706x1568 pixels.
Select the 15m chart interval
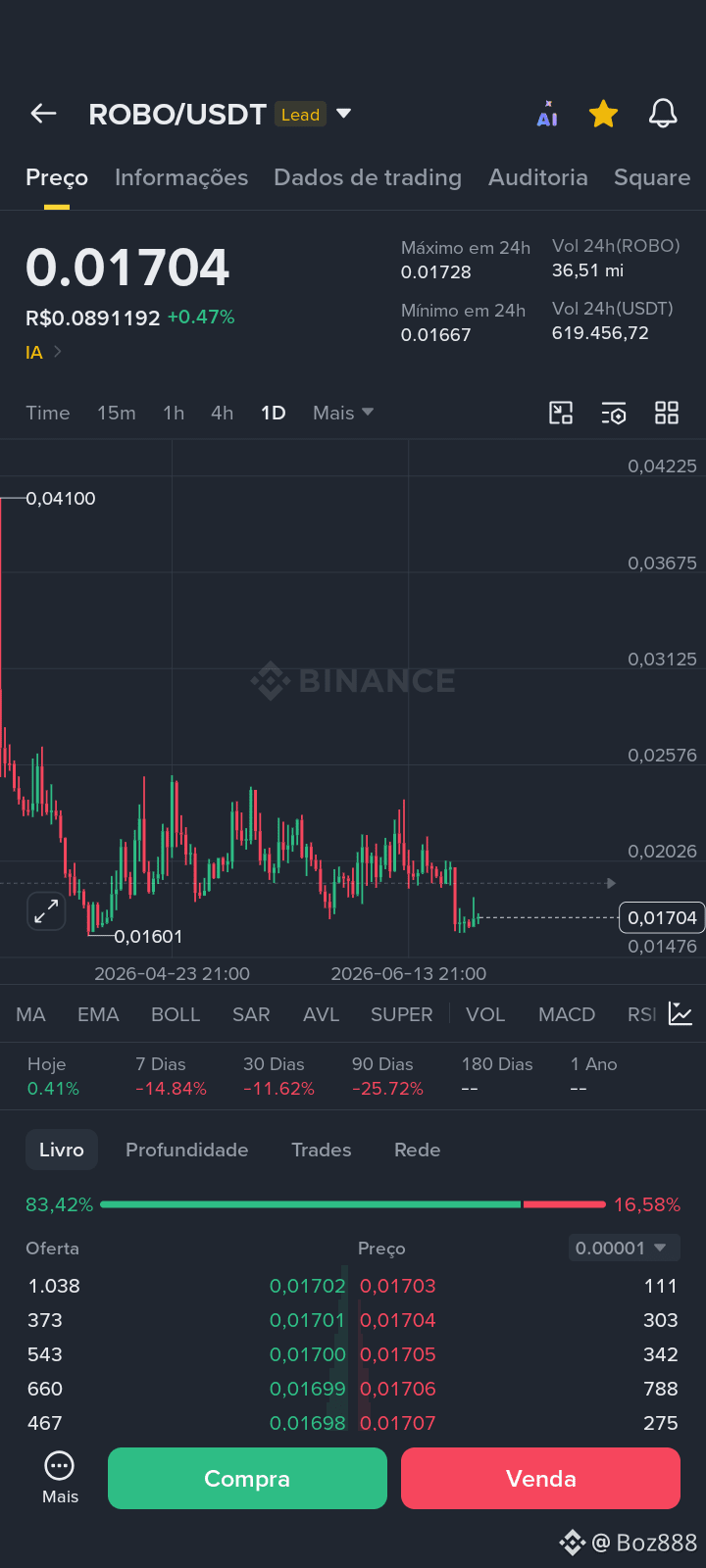click(x=117, y=413)
